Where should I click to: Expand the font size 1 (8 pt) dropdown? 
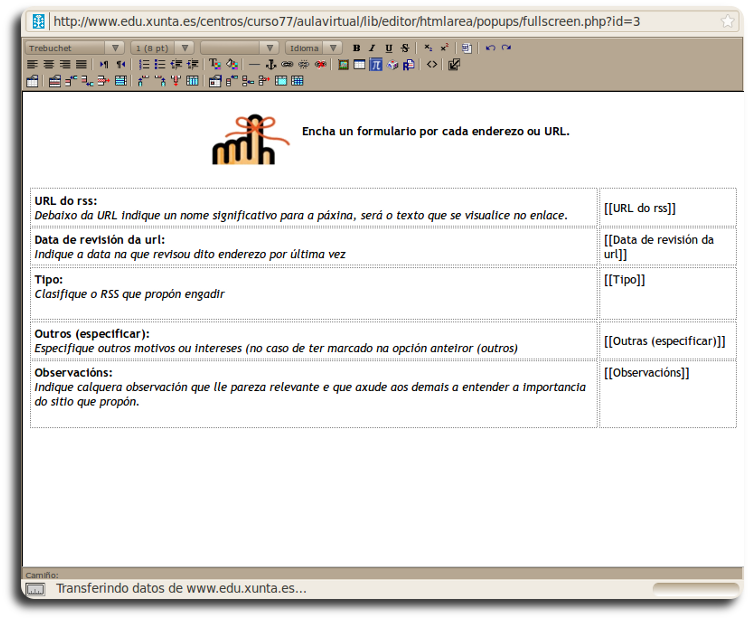pos(162,48)
